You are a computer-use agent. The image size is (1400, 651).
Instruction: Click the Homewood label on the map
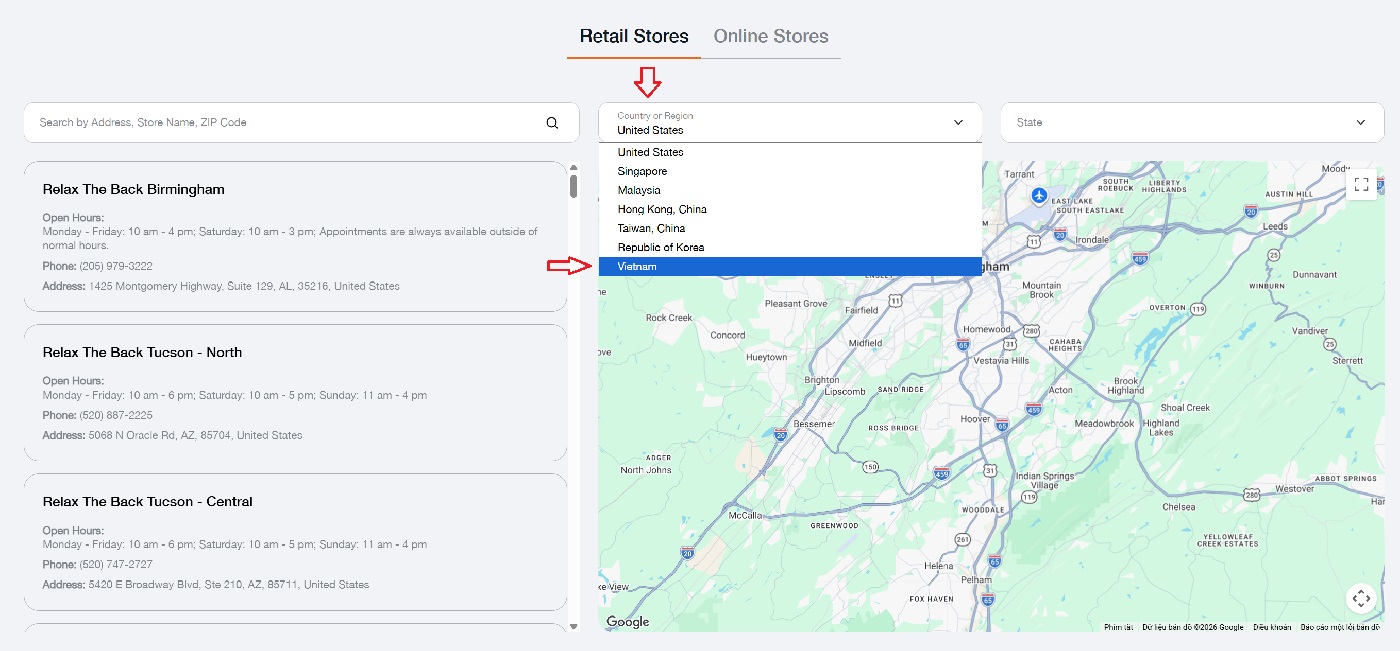986,329
